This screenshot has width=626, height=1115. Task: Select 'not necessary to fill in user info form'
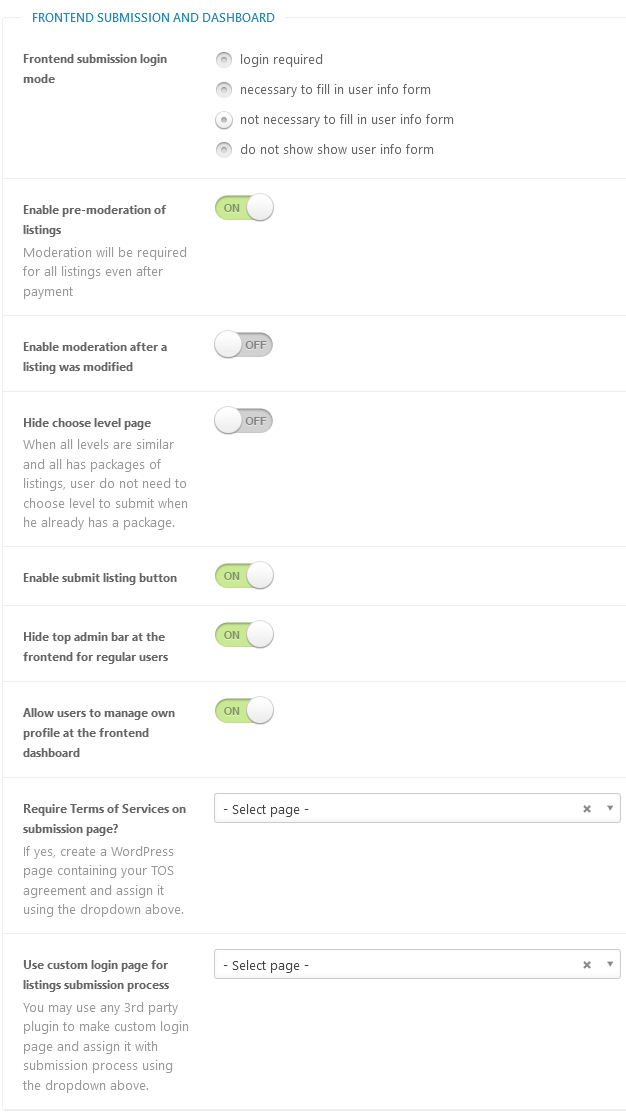point(223,119)
